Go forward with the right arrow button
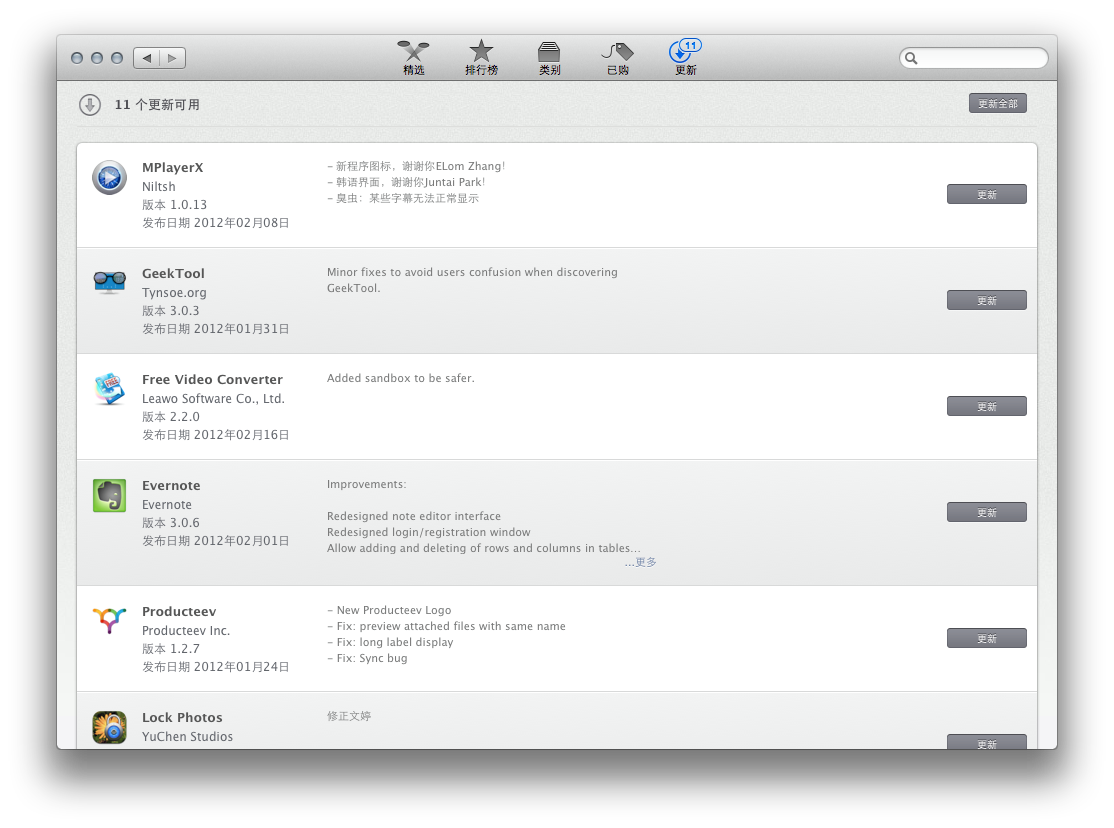1114x828 pixels. coord(173,58)
